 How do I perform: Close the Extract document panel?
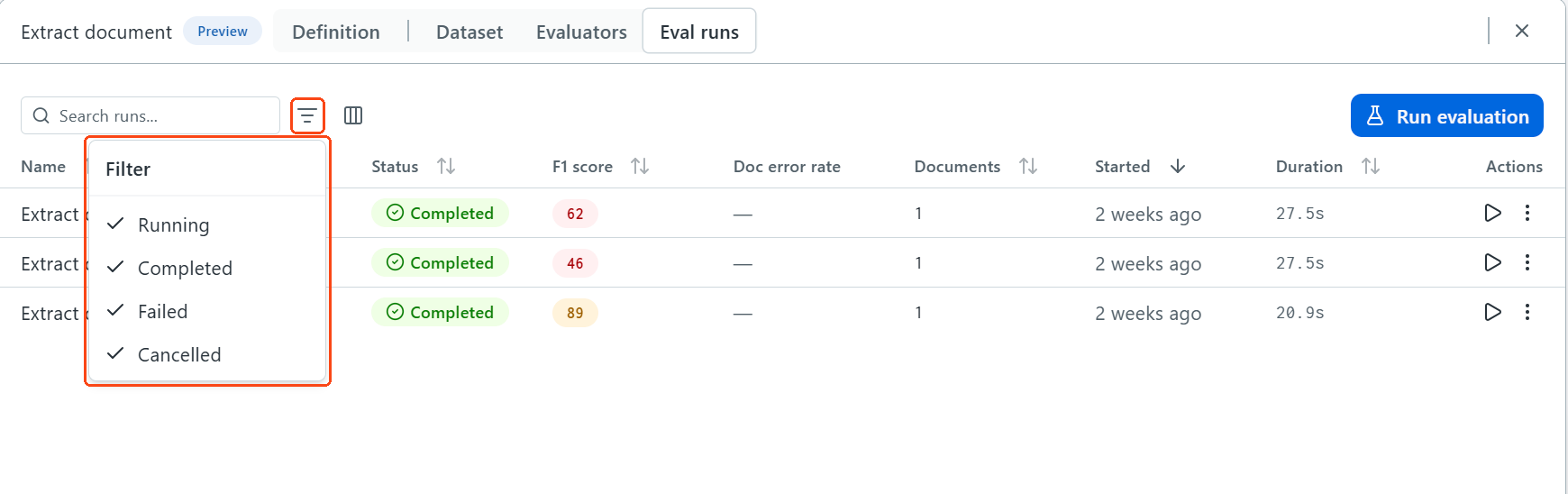pyautogui.click(x=1522, y=31)
